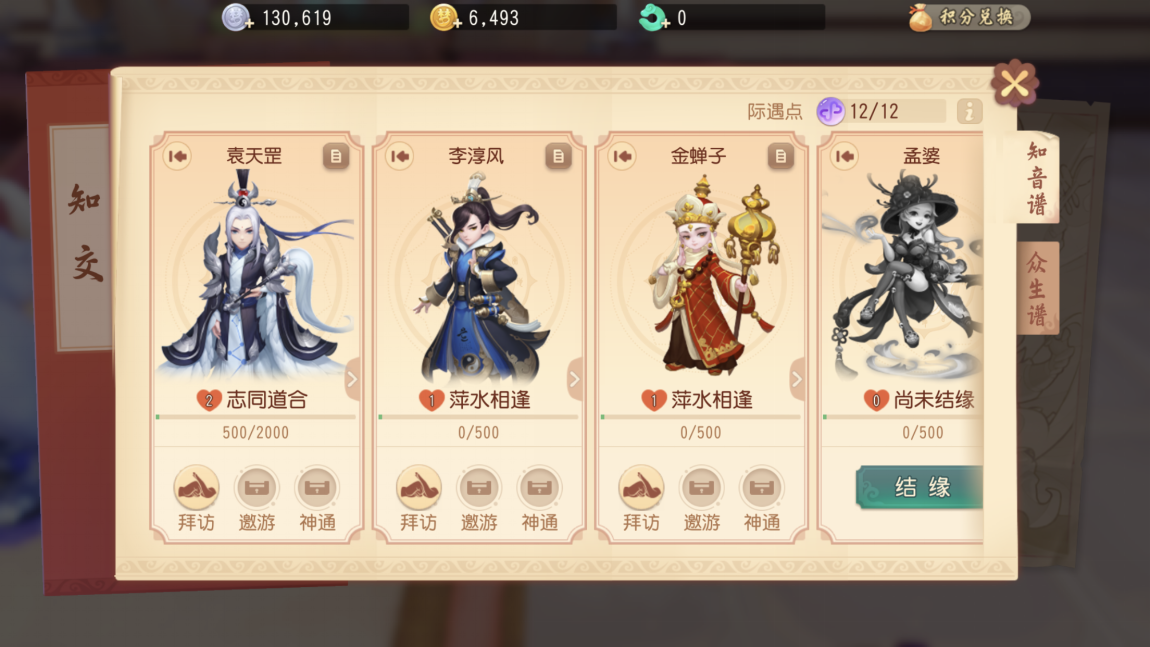The image size is (1150, 647).
Task: Open 李淳风 details list icon
Action: (x=558, y=156)
